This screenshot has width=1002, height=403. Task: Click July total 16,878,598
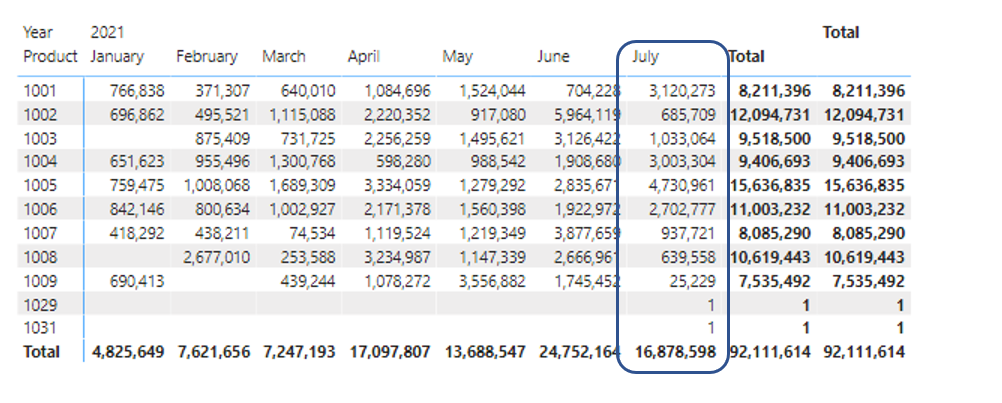click(675, 352)
